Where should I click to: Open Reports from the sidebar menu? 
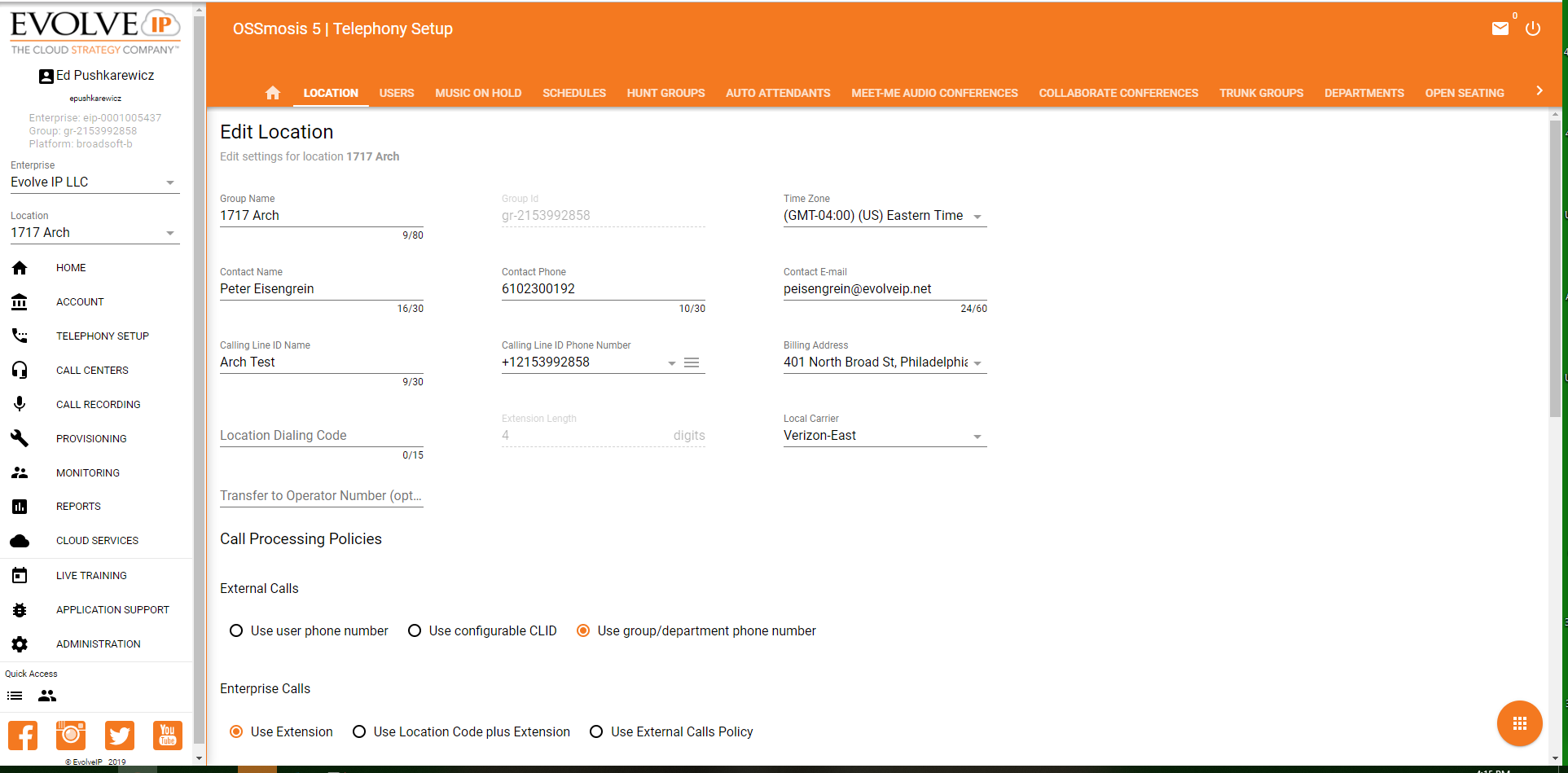coord(78,506)
